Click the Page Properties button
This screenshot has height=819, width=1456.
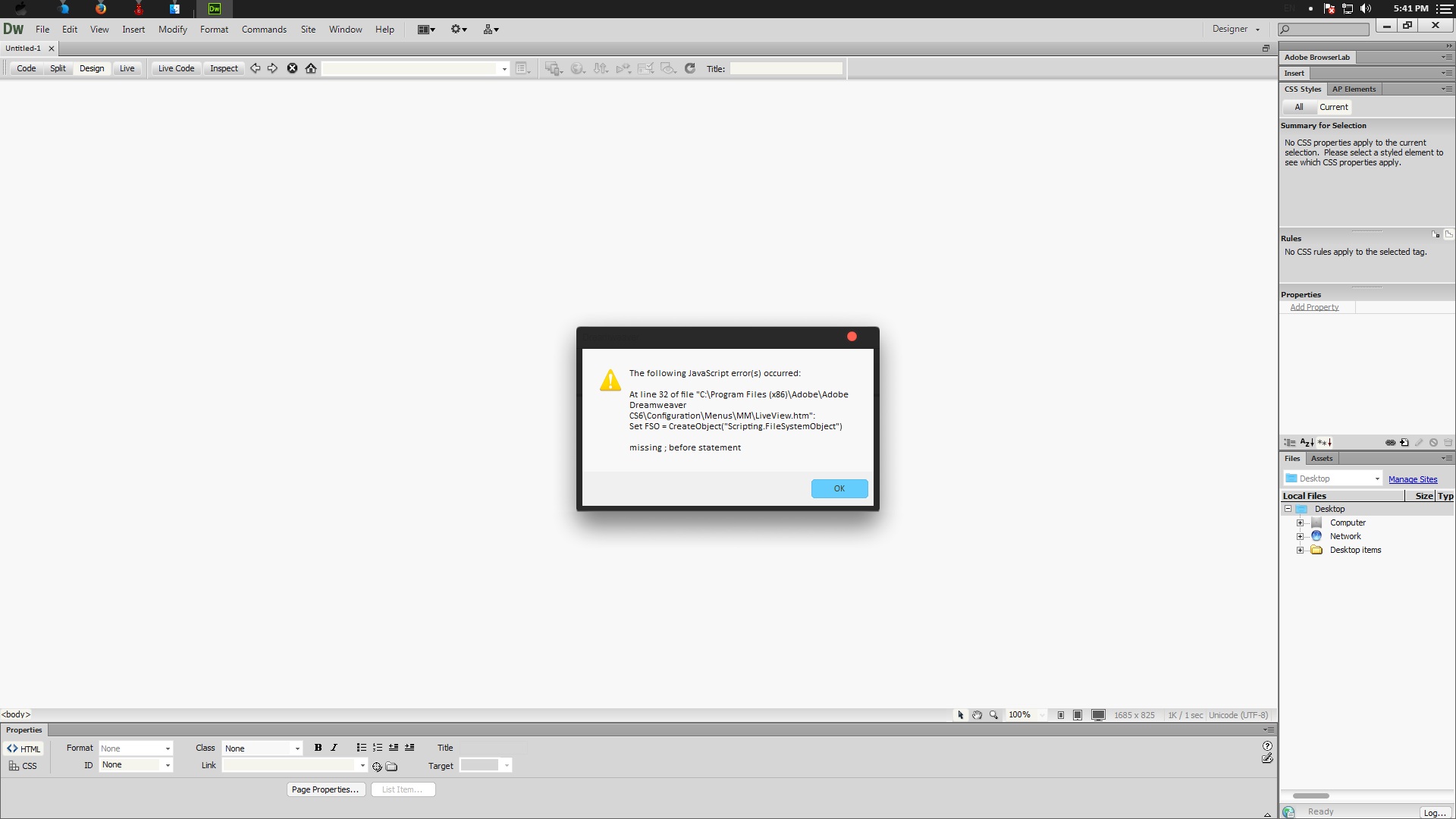(x=325, y=789)
